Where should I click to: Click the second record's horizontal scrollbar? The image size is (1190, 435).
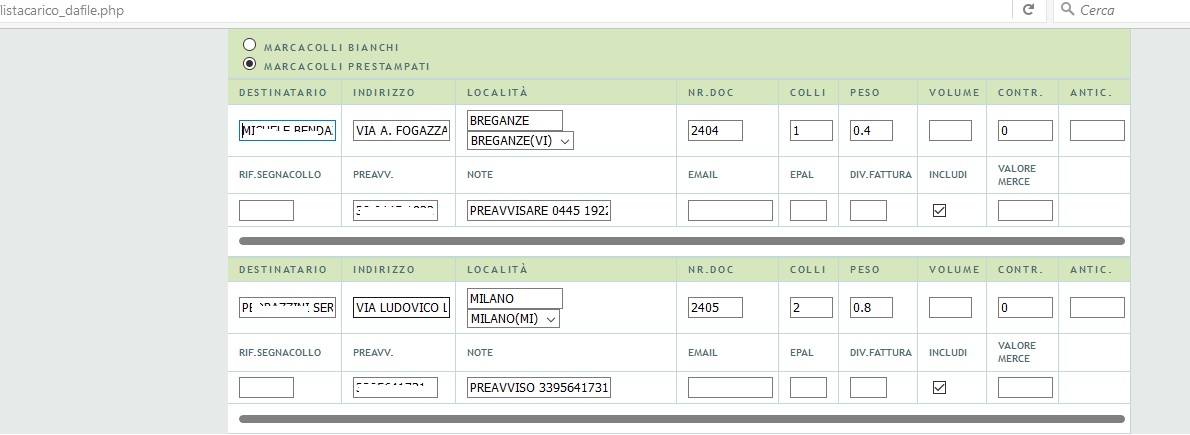click(x=682, y=418)
